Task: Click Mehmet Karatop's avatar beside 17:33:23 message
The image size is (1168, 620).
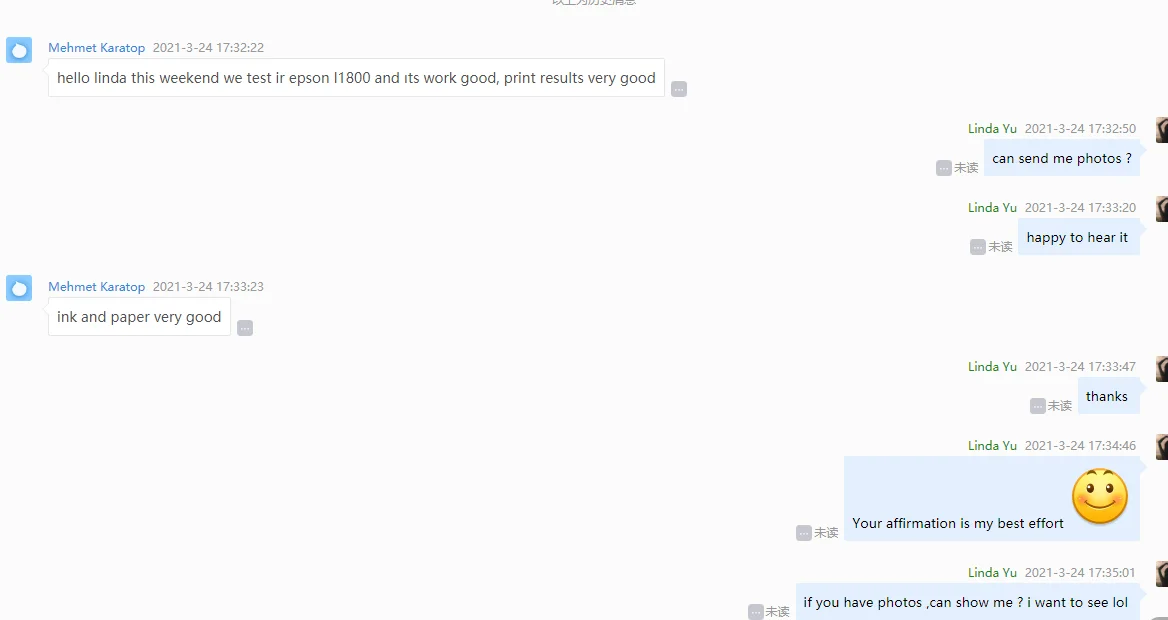Action: coord(19,288)
